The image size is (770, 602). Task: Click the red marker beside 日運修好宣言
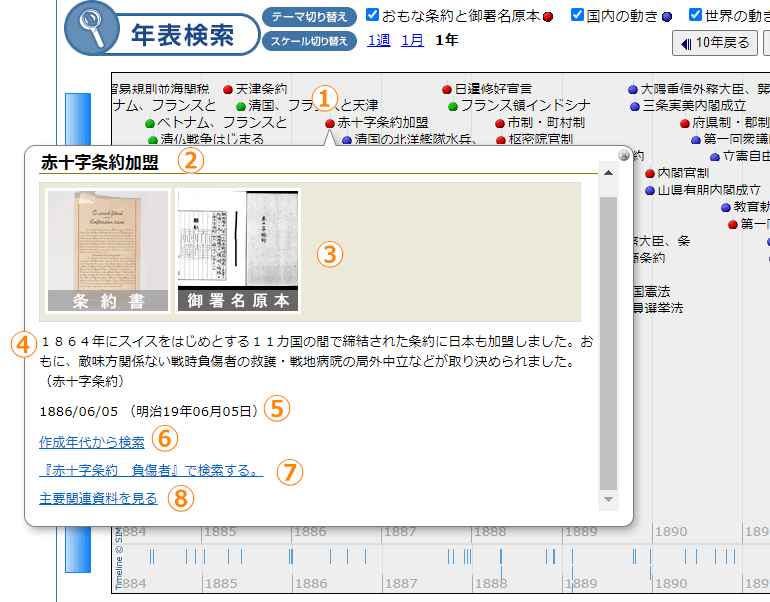coord(447,89)
